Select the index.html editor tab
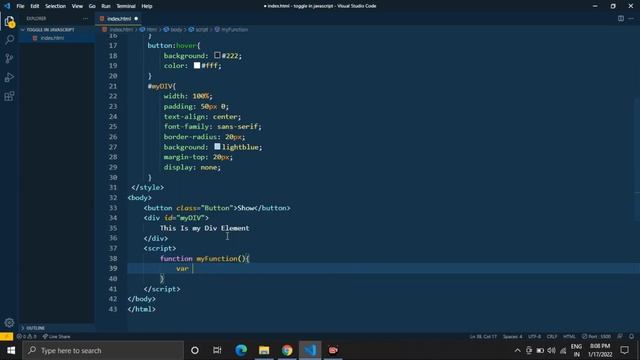640x360 pixels. coord(118,18)
